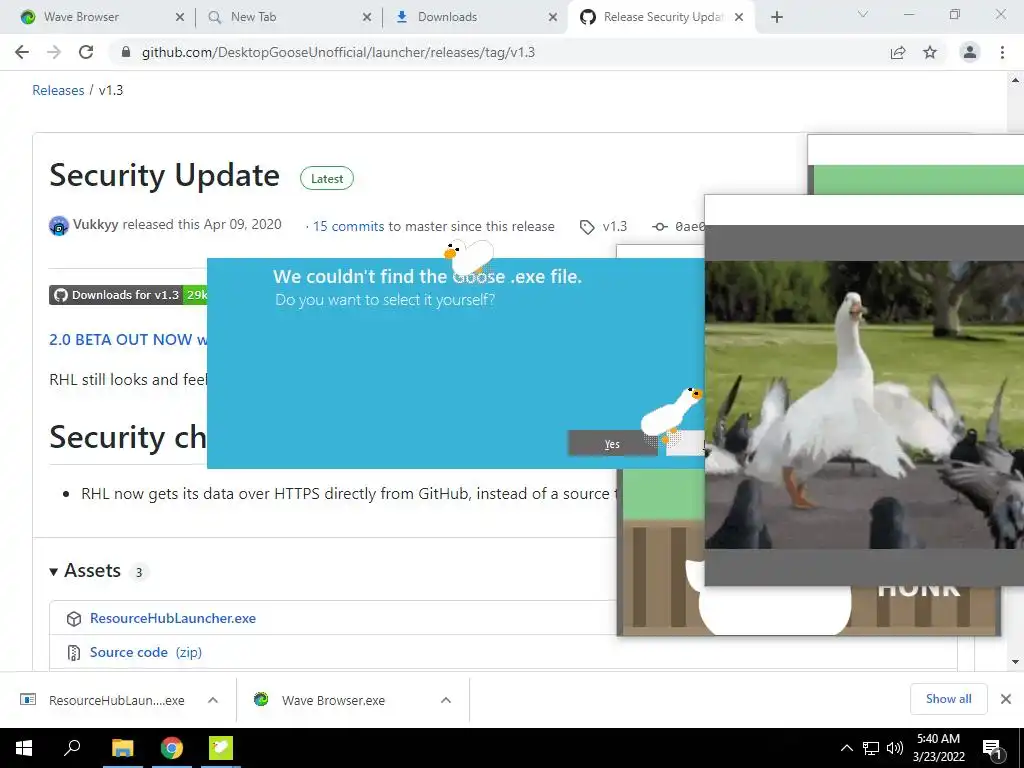Screen dimensions: 1024x768
Task: Click the green goose app taskbar icon
Action: pyautogui.click(x=221, y=748)
